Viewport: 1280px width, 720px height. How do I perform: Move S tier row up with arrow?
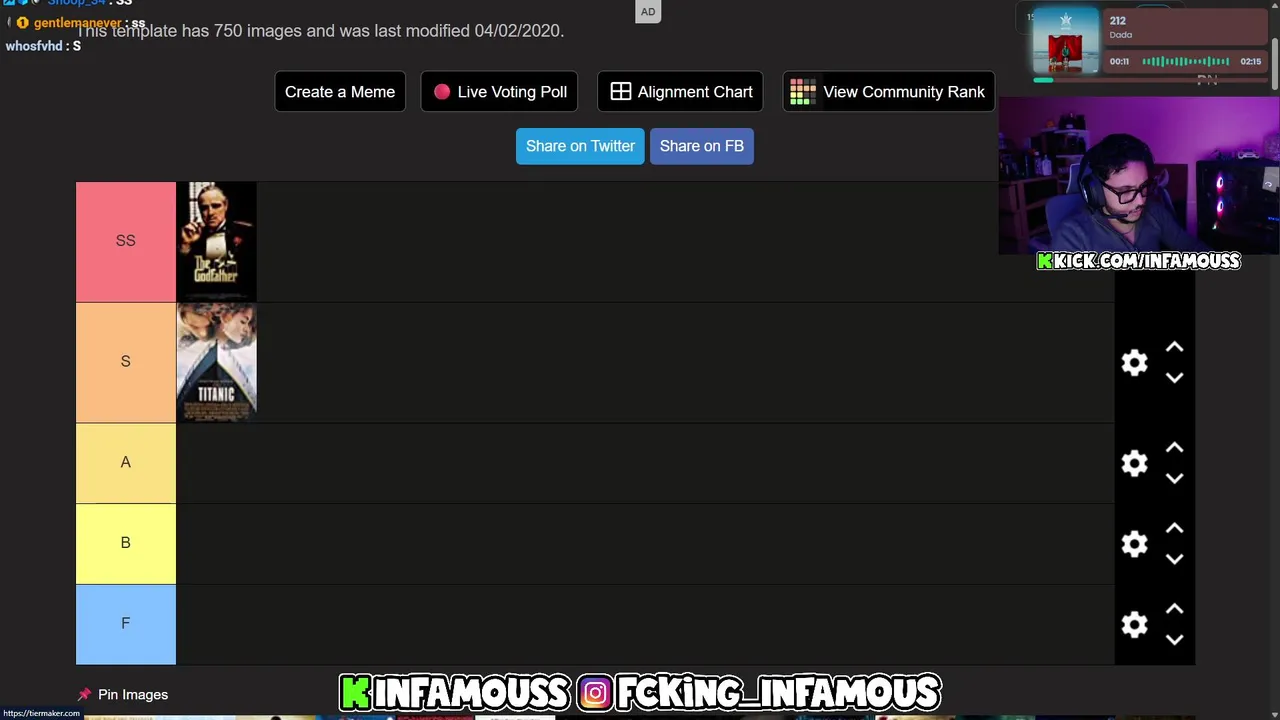[x=1175, y=348]
